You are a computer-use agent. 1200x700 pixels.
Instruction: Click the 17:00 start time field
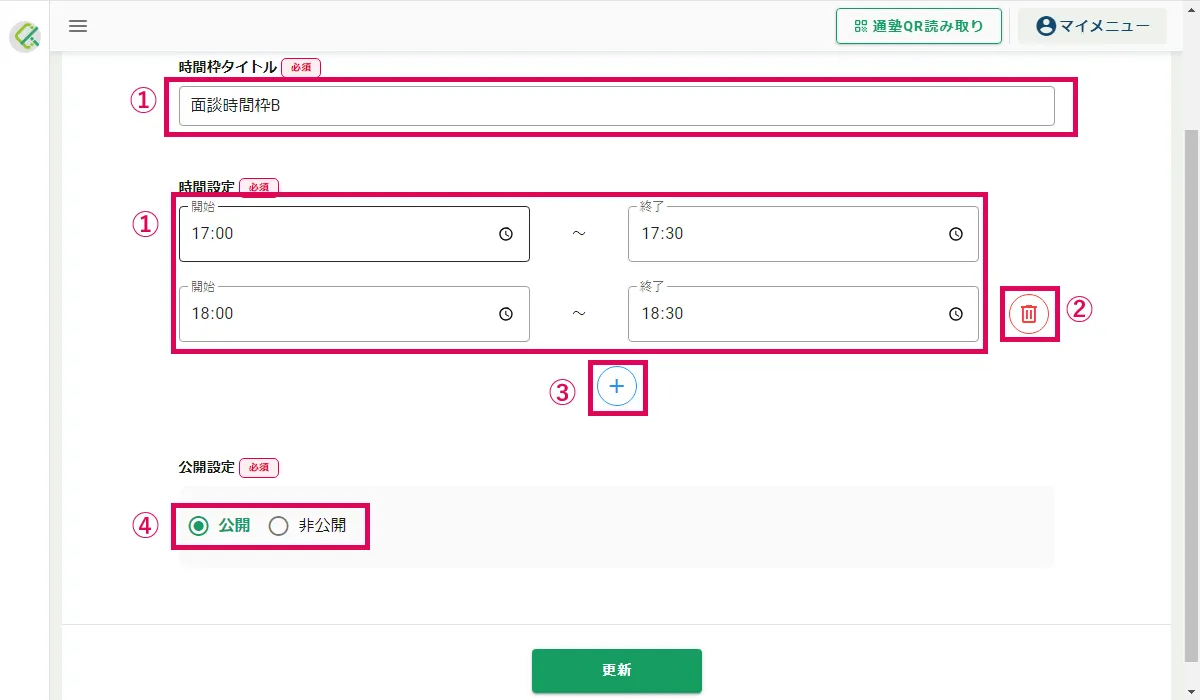pos(354,234)
